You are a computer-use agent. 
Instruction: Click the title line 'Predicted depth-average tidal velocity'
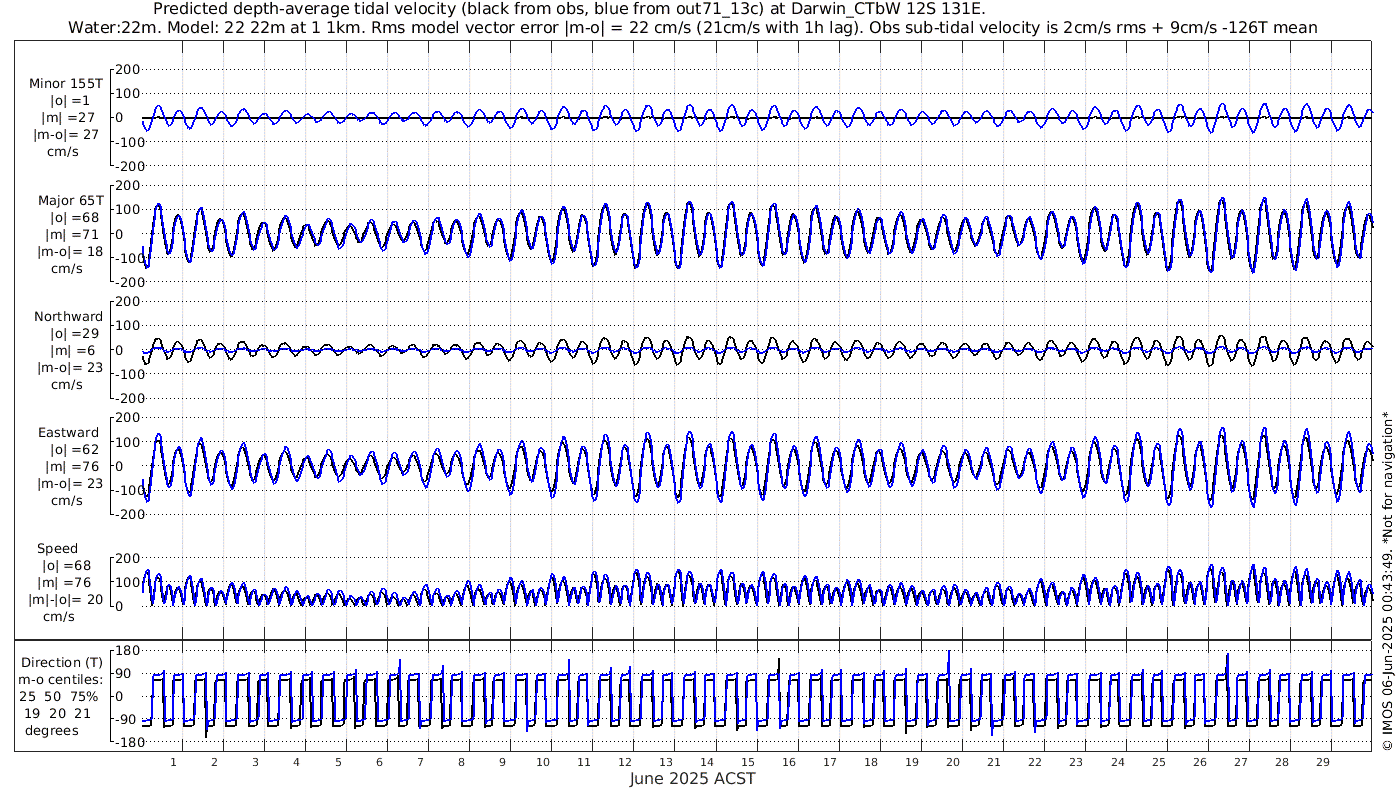click(x=569, y=9)
